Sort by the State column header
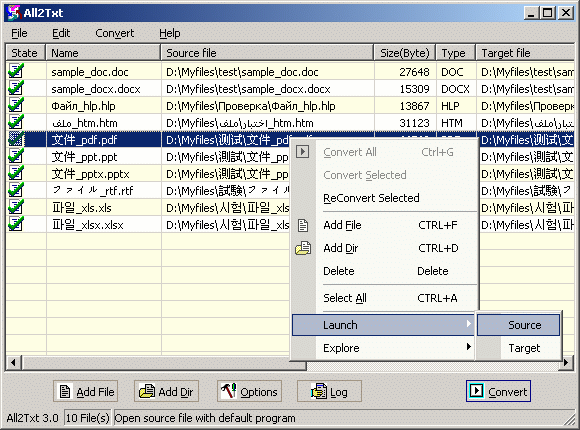 (x=26, y=53)
